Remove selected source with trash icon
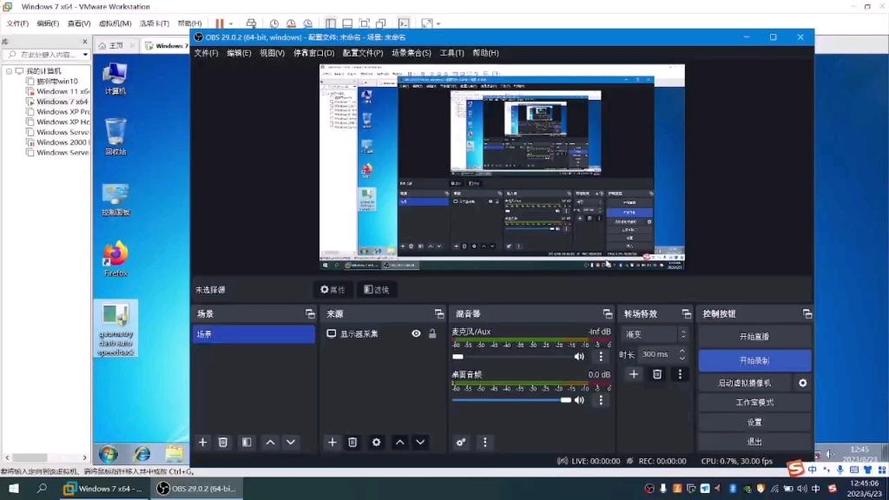The height and width of the screenshot is (500, 889). coord(353,442)
